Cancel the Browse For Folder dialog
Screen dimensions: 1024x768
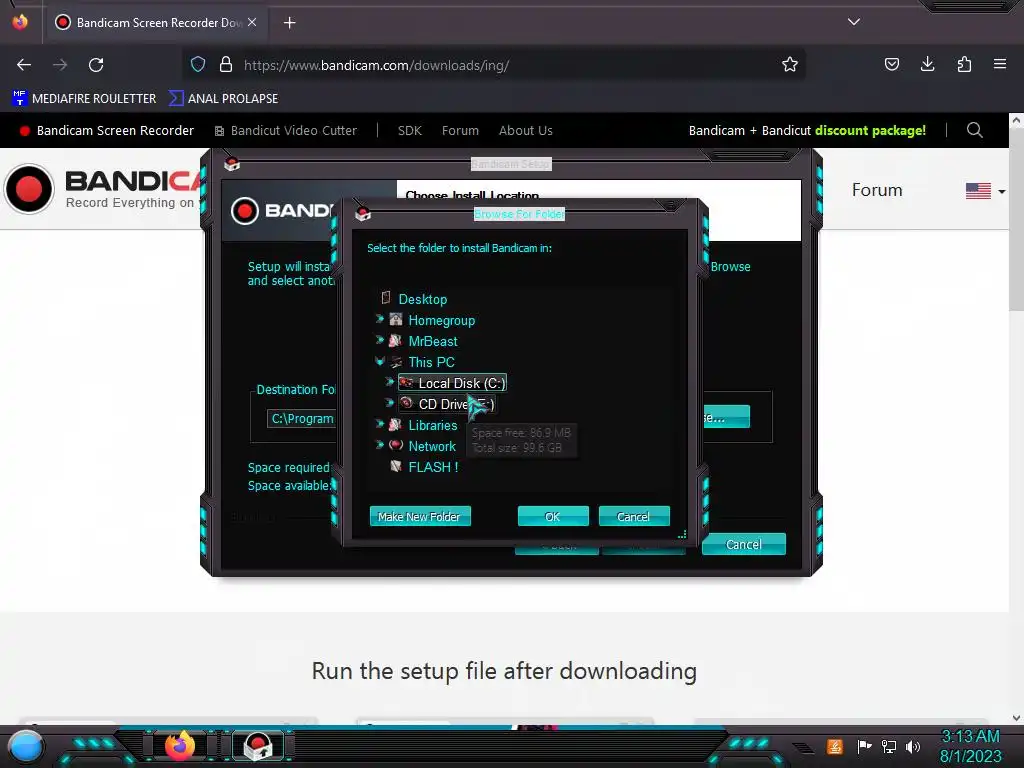tap(634, 517)
